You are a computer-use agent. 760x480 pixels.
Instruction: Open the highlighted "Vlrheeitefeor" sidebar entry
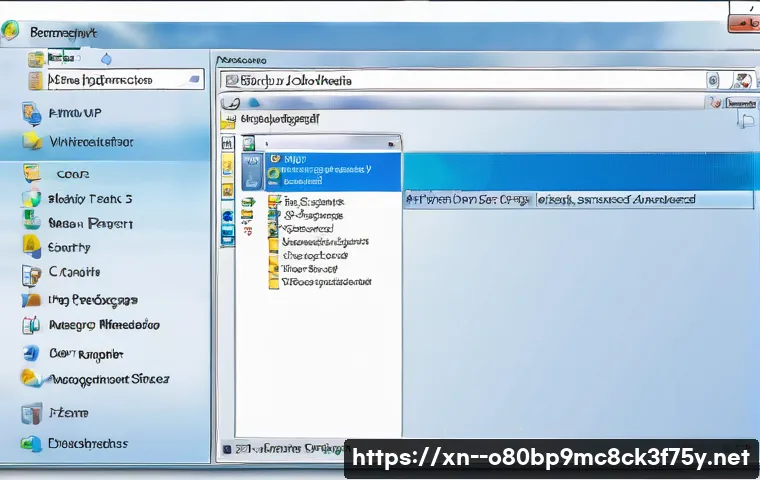[x=91, y=142]
